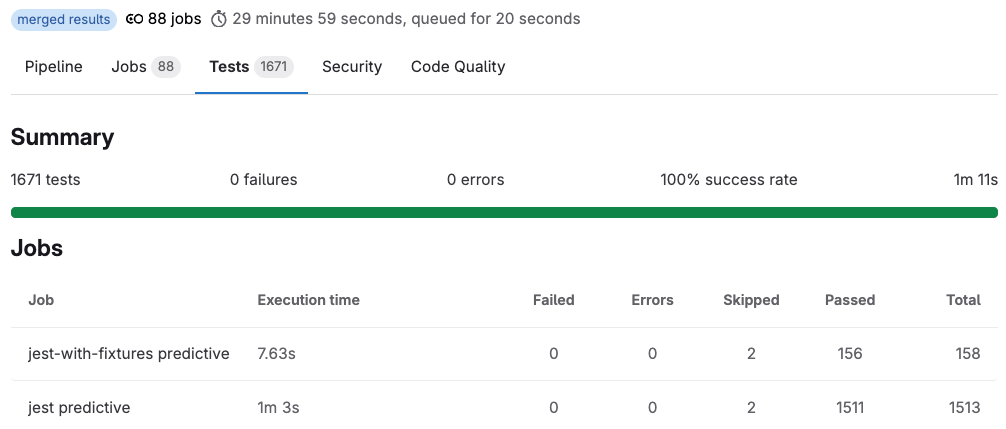Click the pipeline icon beside 88 jobs
1006x429 pixels.
[135, 19]
